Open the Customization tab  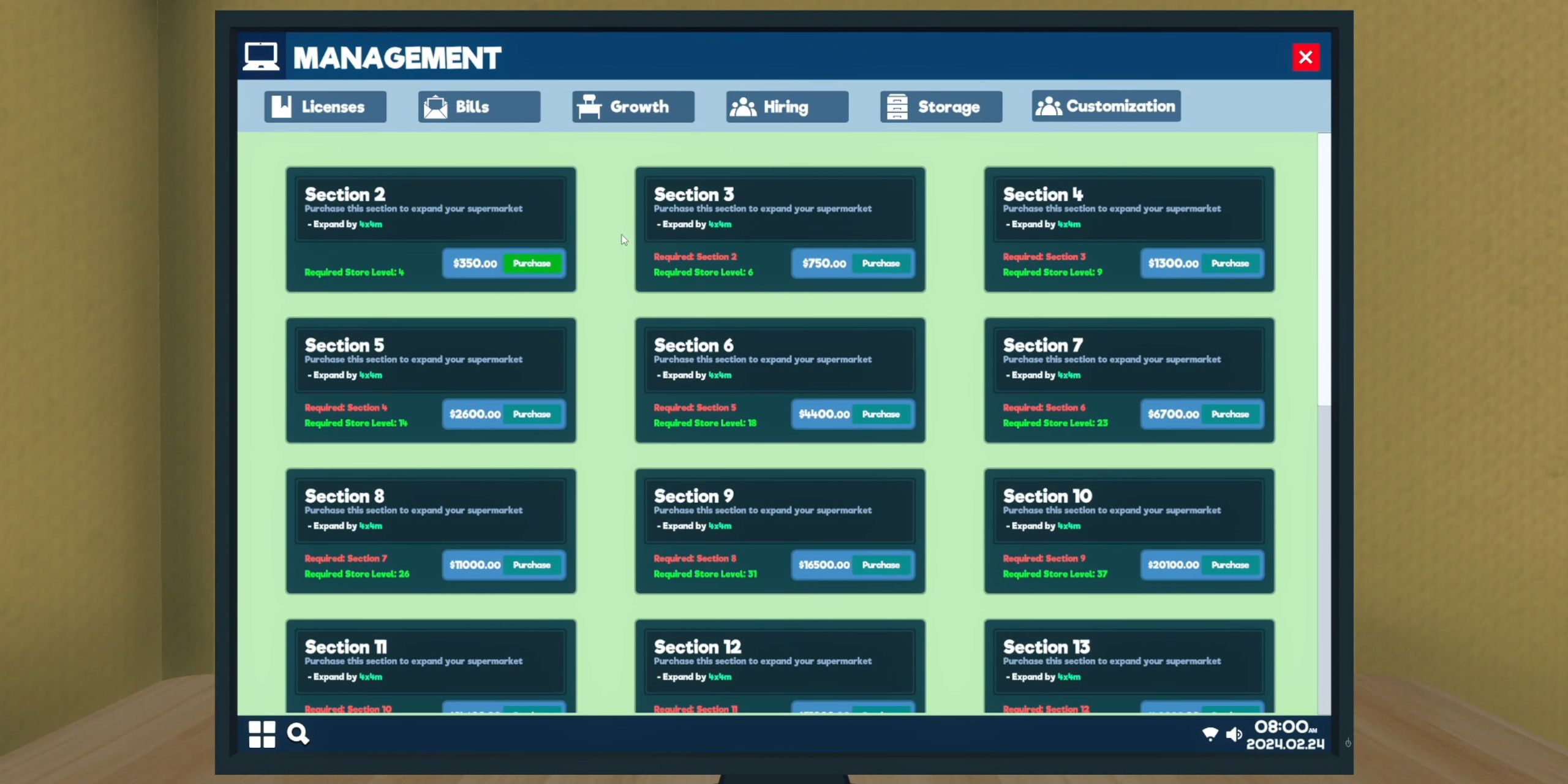pyautogui.click(x=1106, y=106)
